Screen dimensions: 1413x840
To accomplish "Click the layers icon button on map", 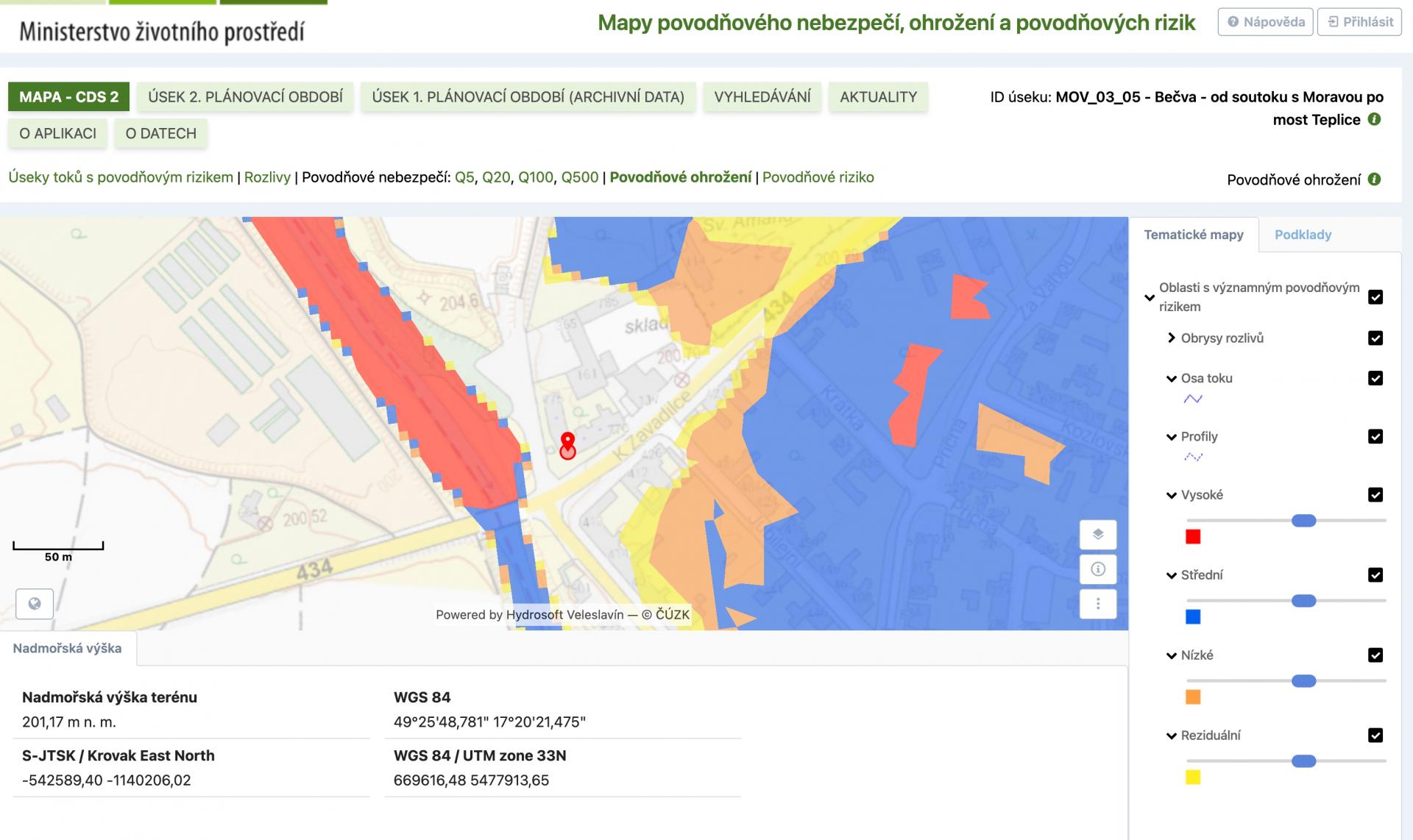I will 1097,534.
